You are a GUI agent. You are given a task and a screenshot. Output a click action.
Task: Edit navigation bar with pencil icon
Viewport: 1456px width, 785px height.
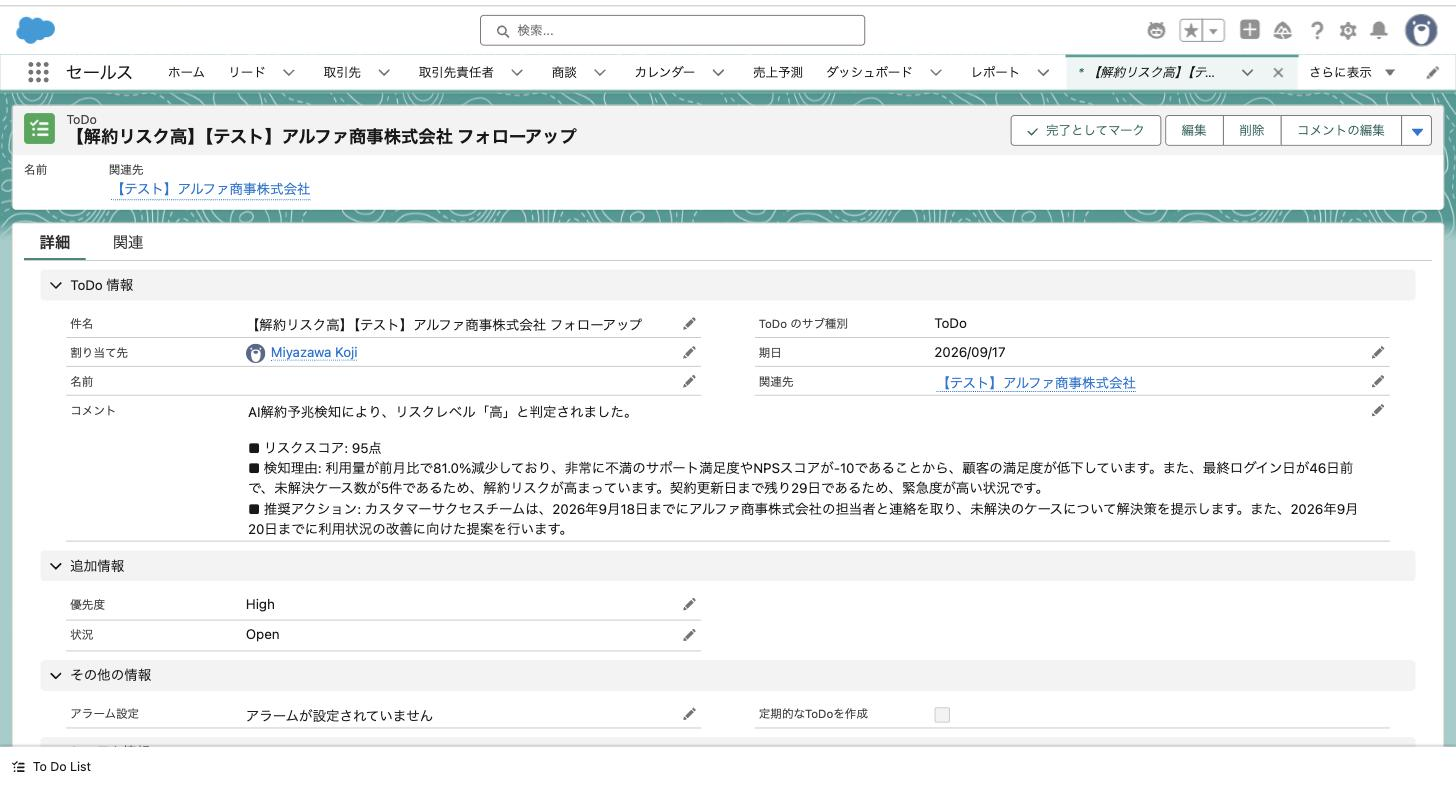click(x=1432, y=72)
